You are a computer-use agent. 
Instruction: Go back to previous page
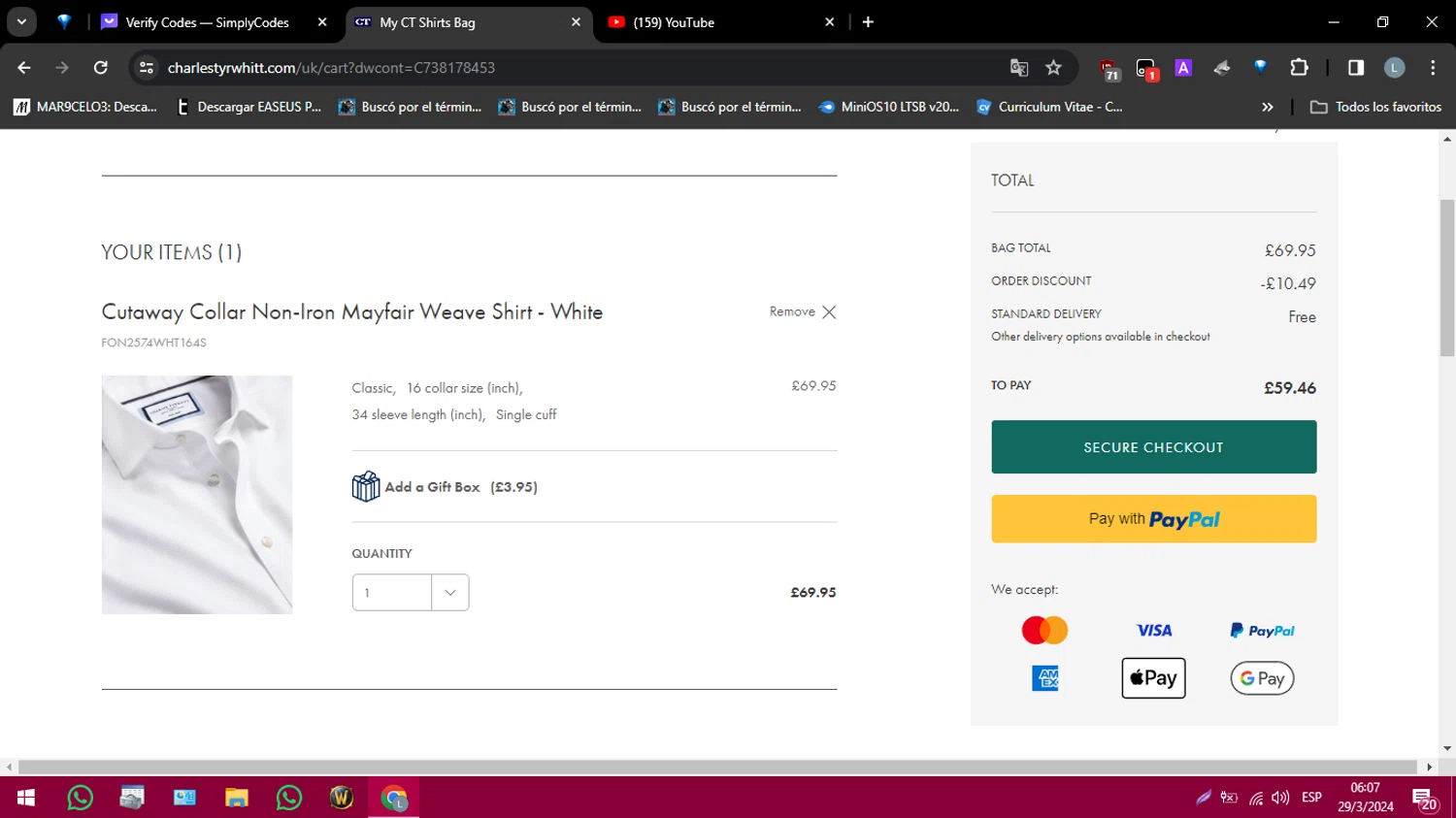point(24,68)
